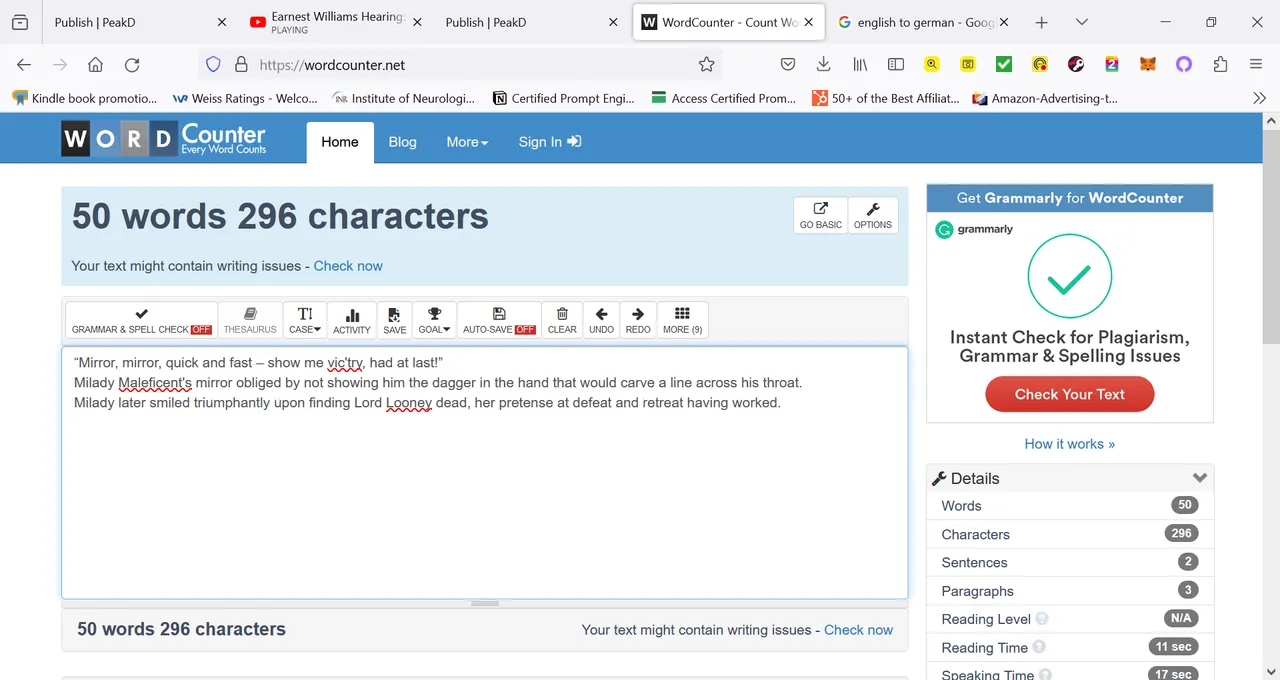Viewport: 1280px width, 680px height.
Task: Open the tracking protection shield icon
Action: pos(213,65)
